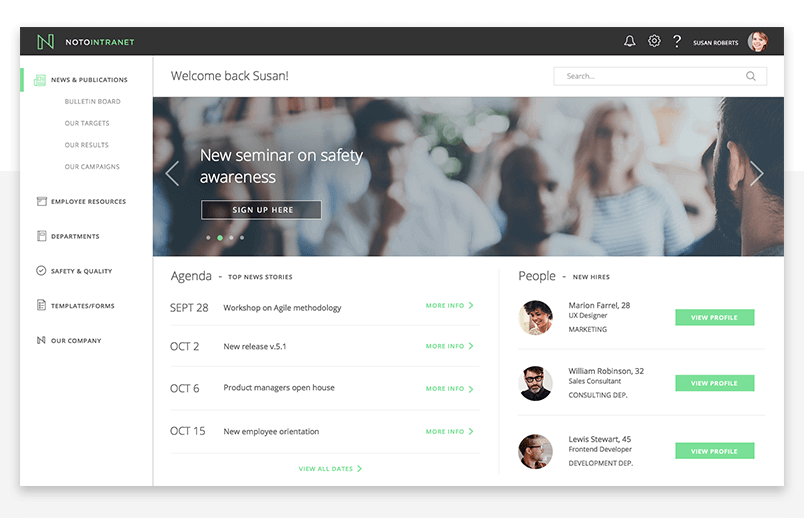The width and height of the screenshot is (804, 518).
Task: Click New release v.5.1 text
Action: tap(255, 347)
